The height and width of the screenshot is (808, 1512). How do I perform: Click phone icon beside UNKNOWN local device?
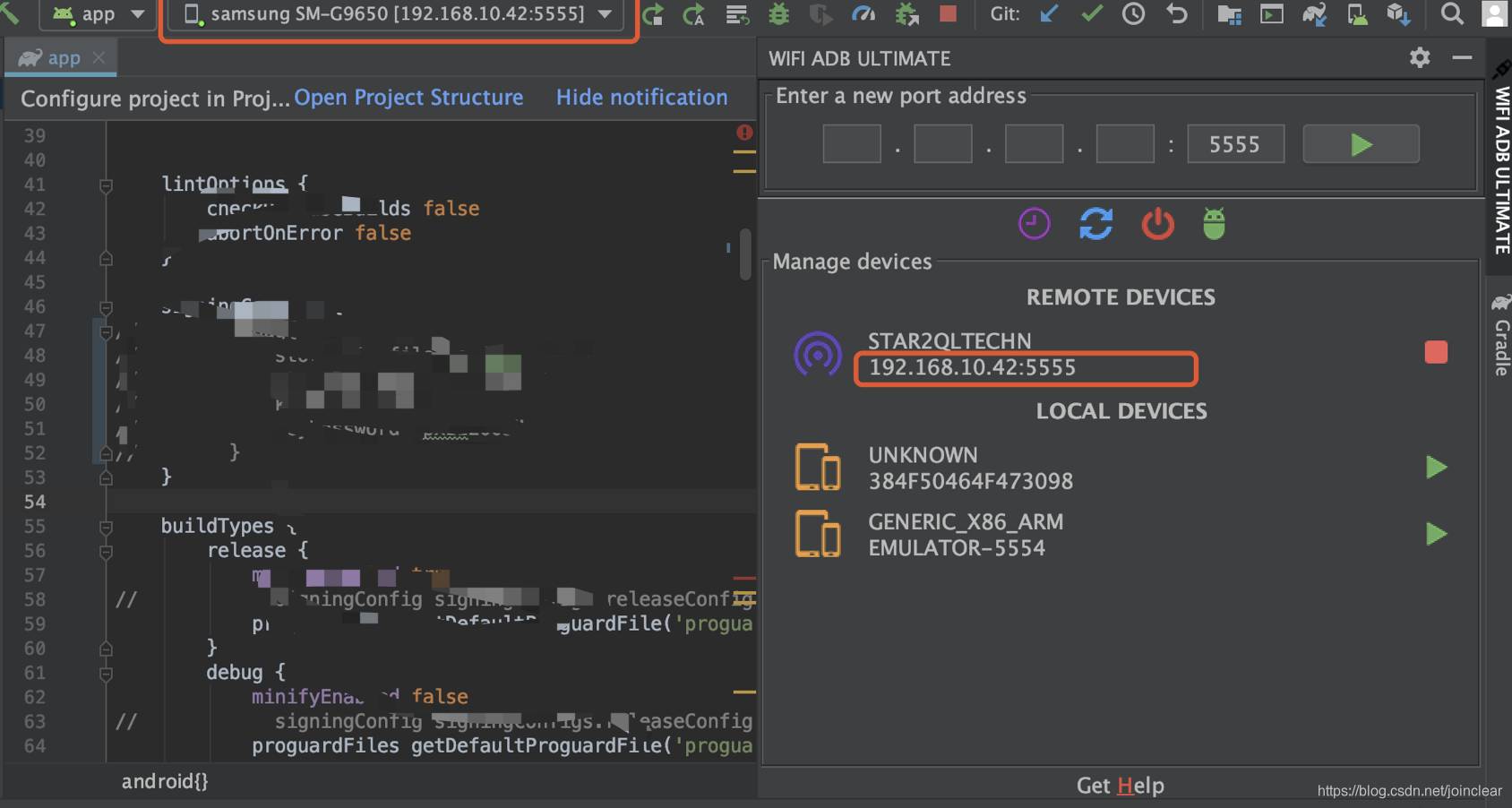[817, 467]
